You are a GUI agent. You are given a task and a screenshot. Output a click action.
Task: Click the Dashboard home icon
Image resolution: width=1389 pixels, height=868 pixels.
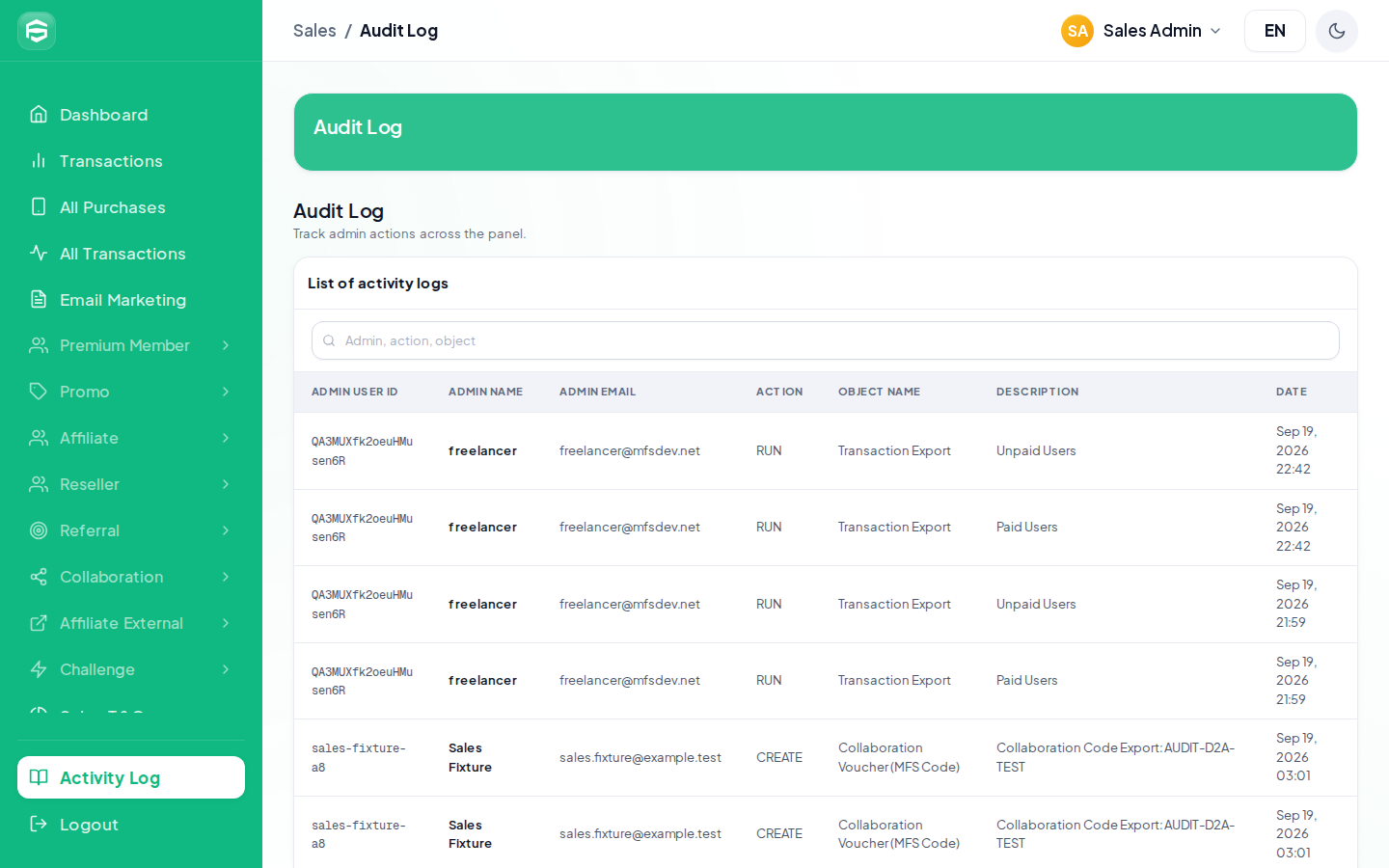point(39,115)
